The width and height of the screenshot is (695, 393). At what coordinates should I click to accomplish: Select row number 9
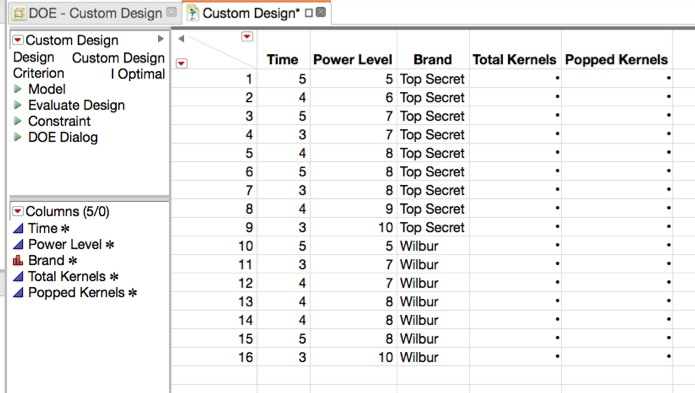click(x=249, y=227)
